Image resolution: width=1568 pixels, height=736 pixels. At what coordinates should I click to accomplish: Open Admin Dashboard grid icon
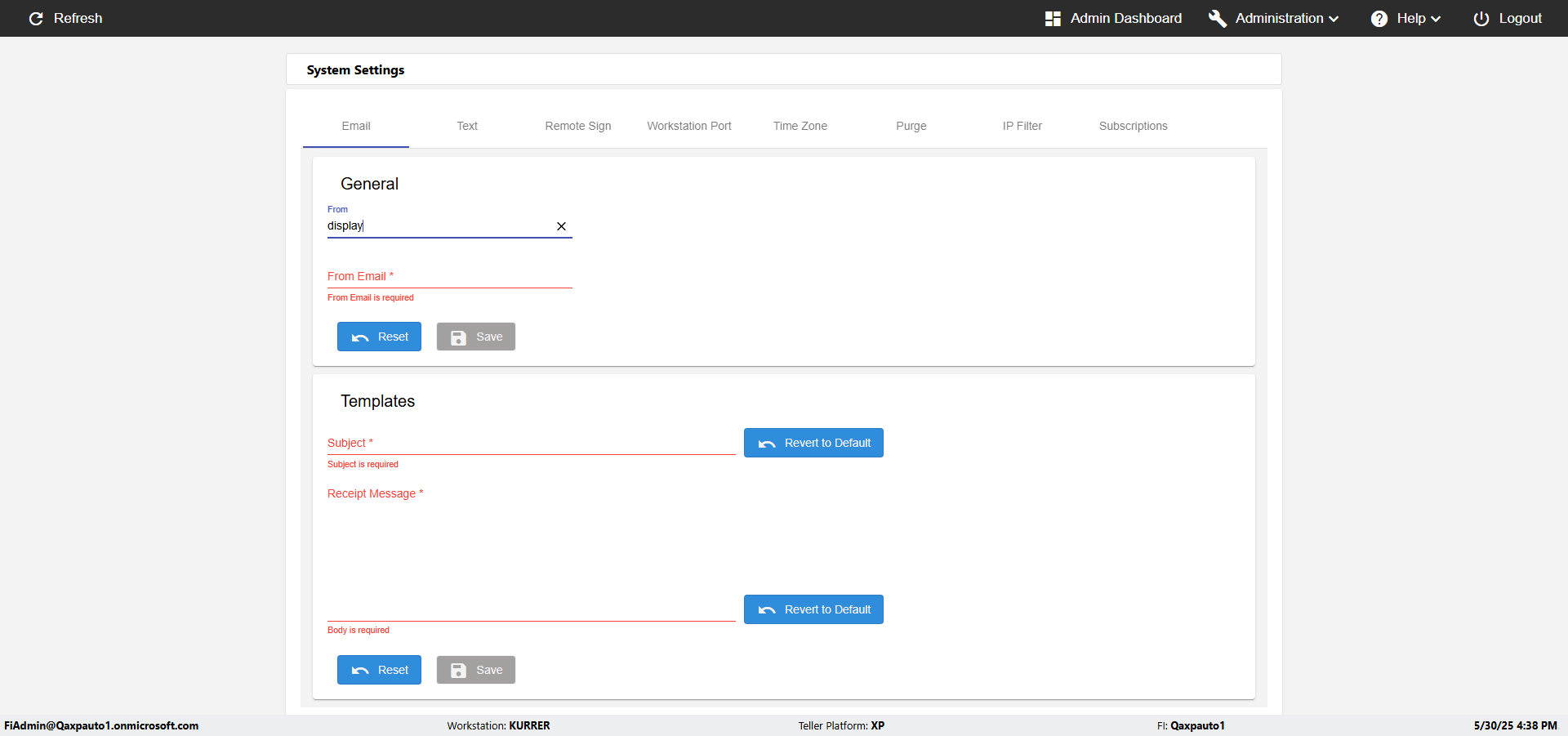tap(1053, 18)
